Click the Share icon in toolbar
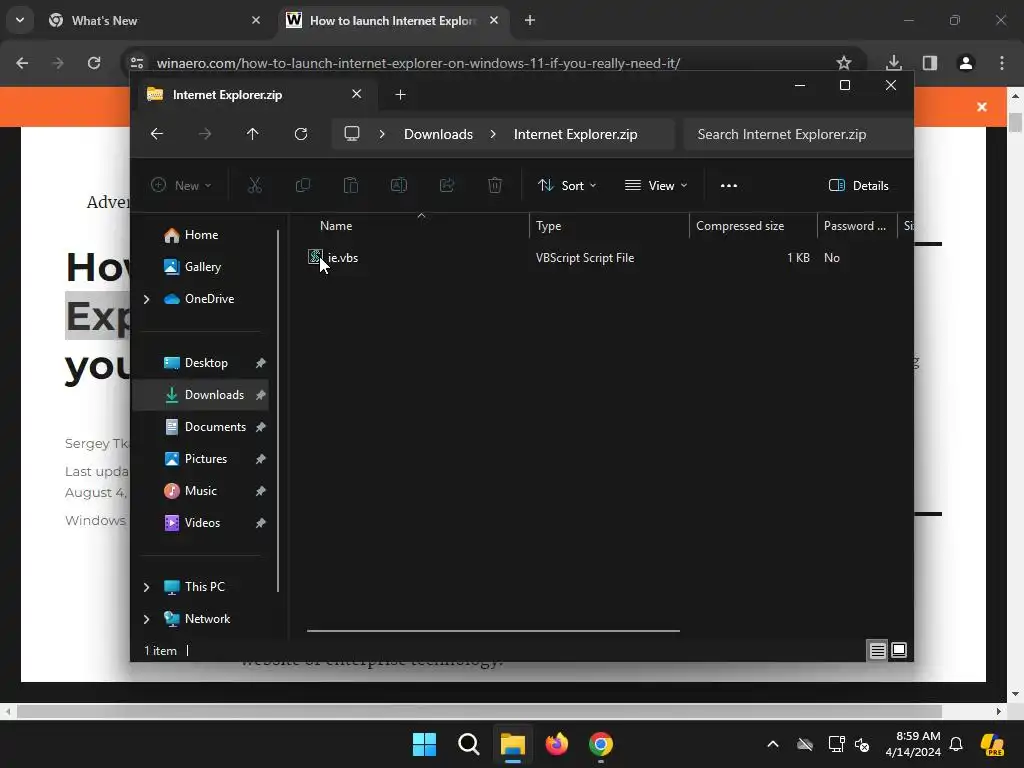Viewport: 1024px width, 768px height. coord(447,185)
